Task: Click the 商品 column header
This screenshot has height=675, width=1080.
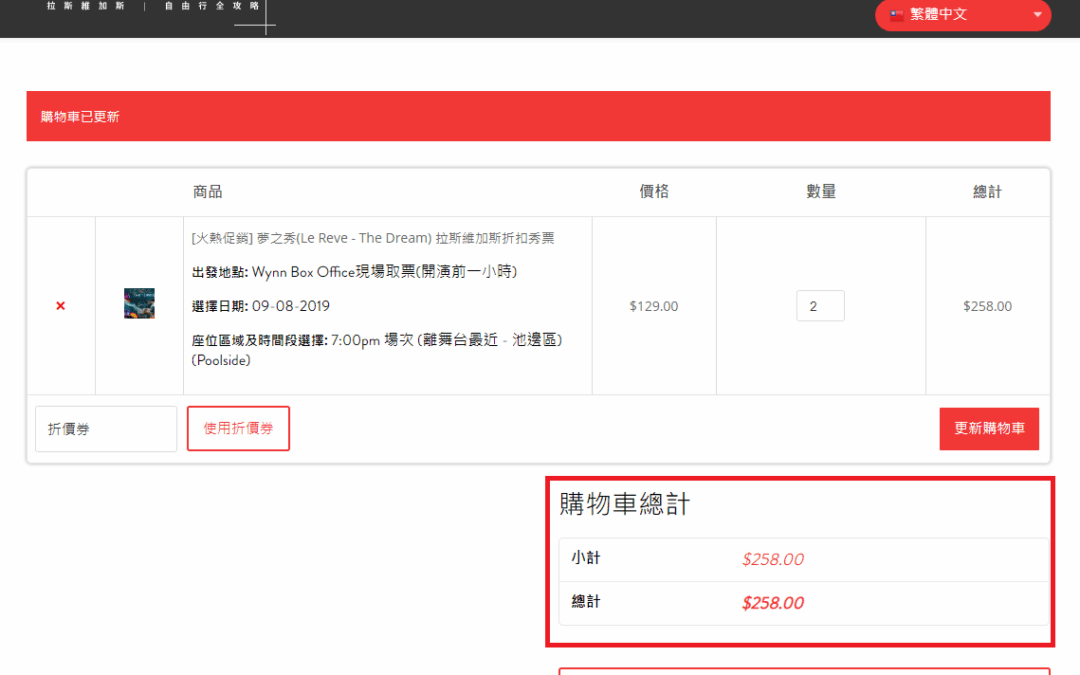Action: click(x=207, y=192)
